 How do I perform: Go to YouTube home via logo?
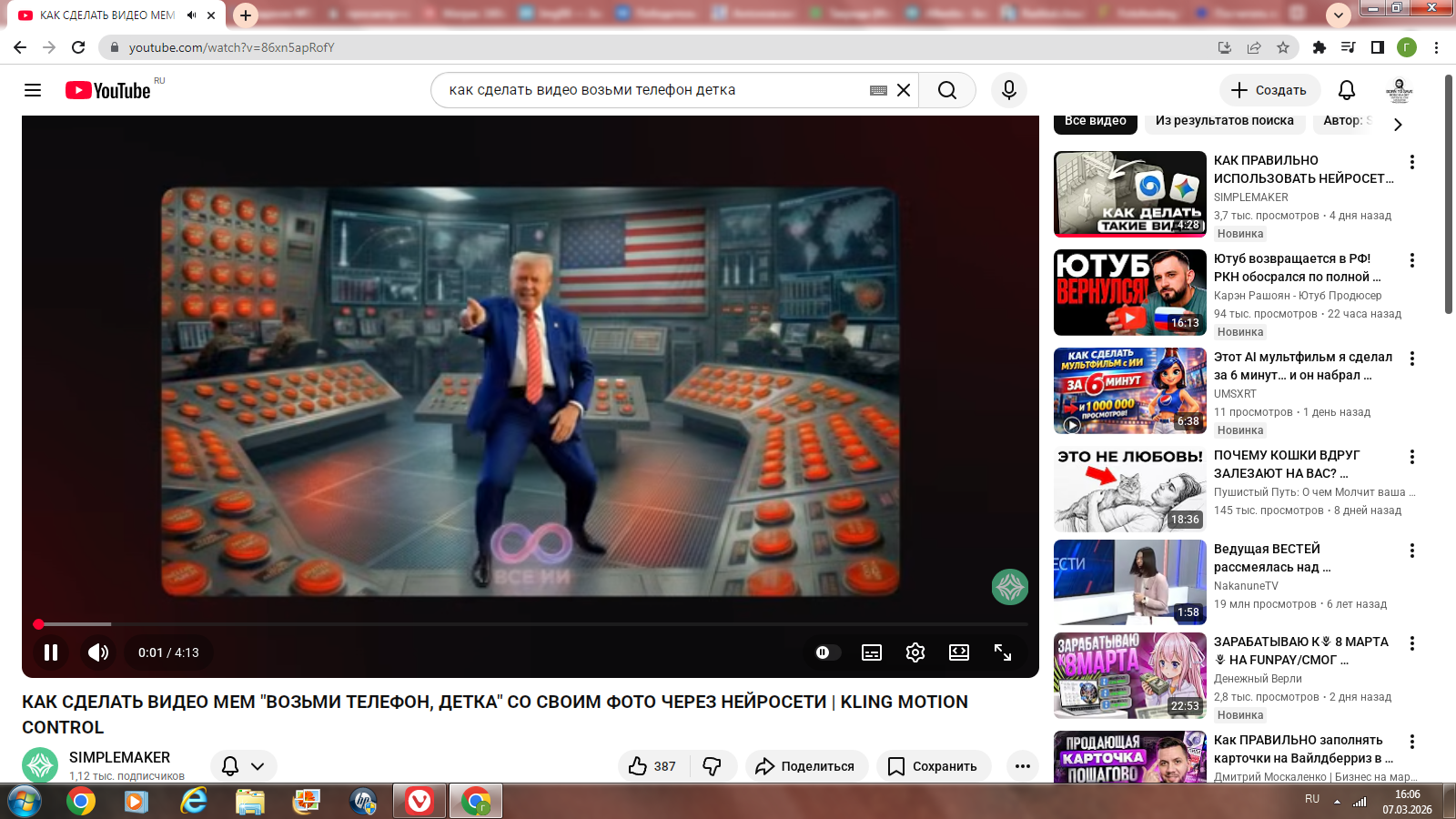coord(108,90)
